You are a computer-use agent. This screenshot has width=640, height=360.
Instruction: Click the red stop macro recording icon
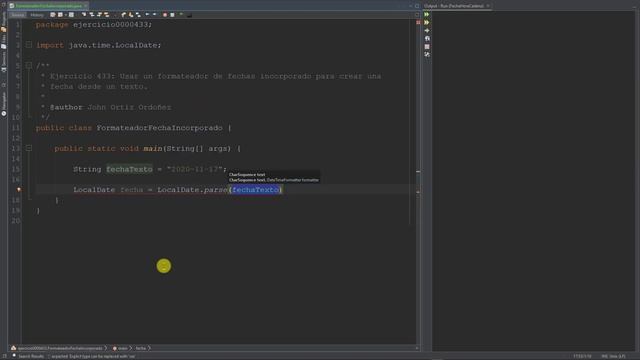[x=165, y=15]
